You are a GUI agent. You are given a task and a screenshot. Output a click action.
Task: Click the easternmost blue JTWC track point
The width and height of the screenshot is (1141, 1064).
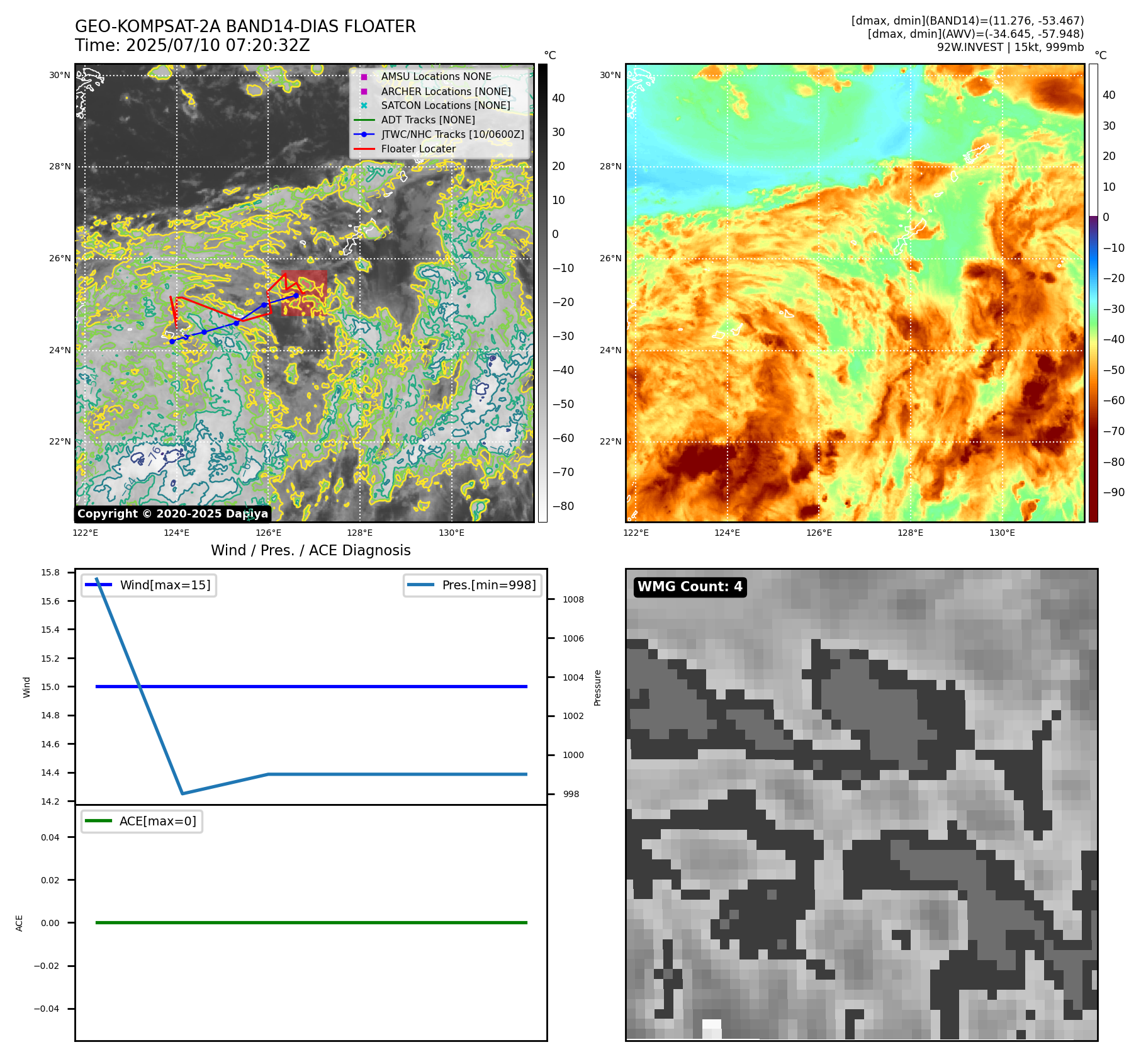(296, 295)
